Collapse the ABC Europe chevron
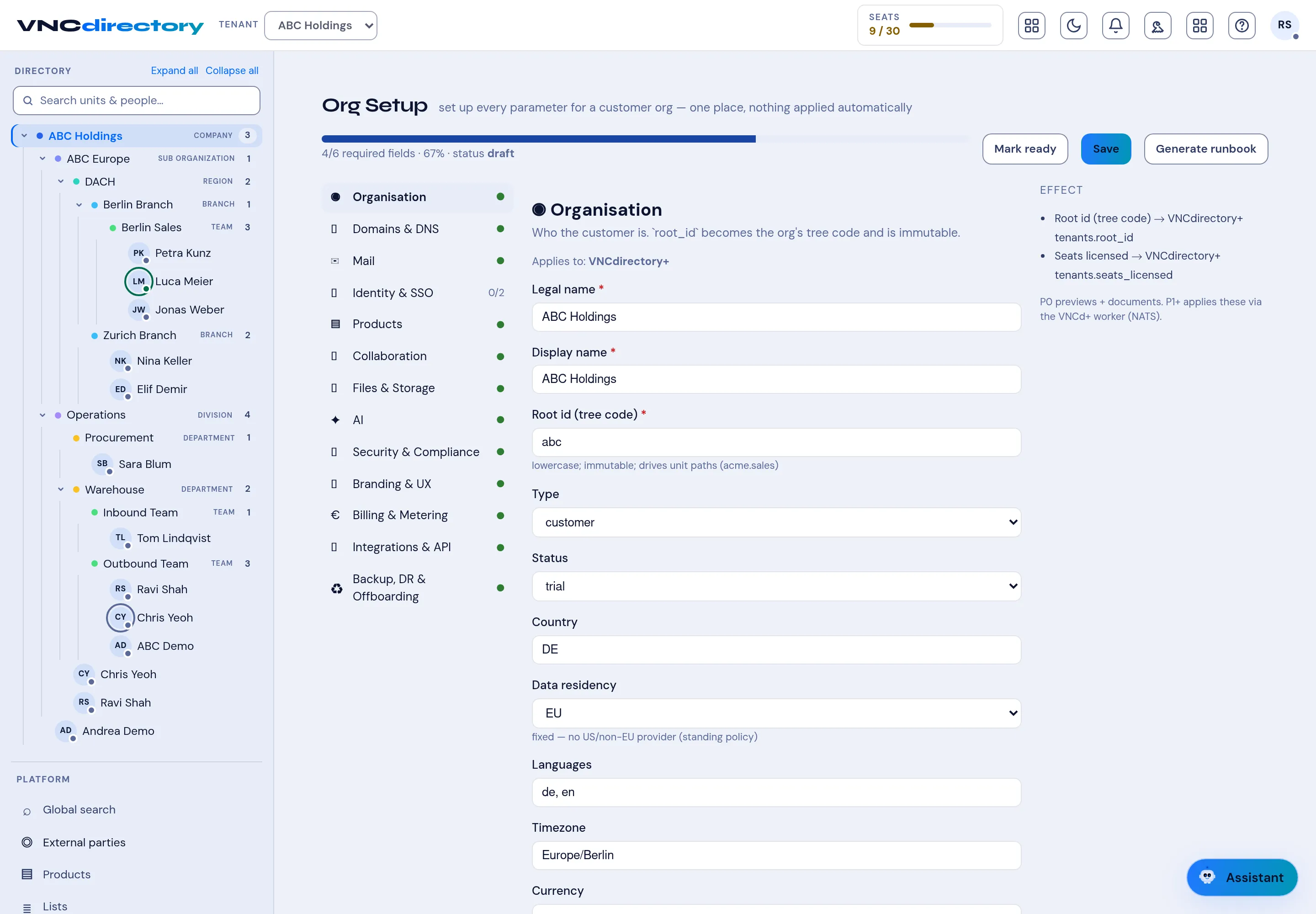1316x914 pixels. (42, 159)
